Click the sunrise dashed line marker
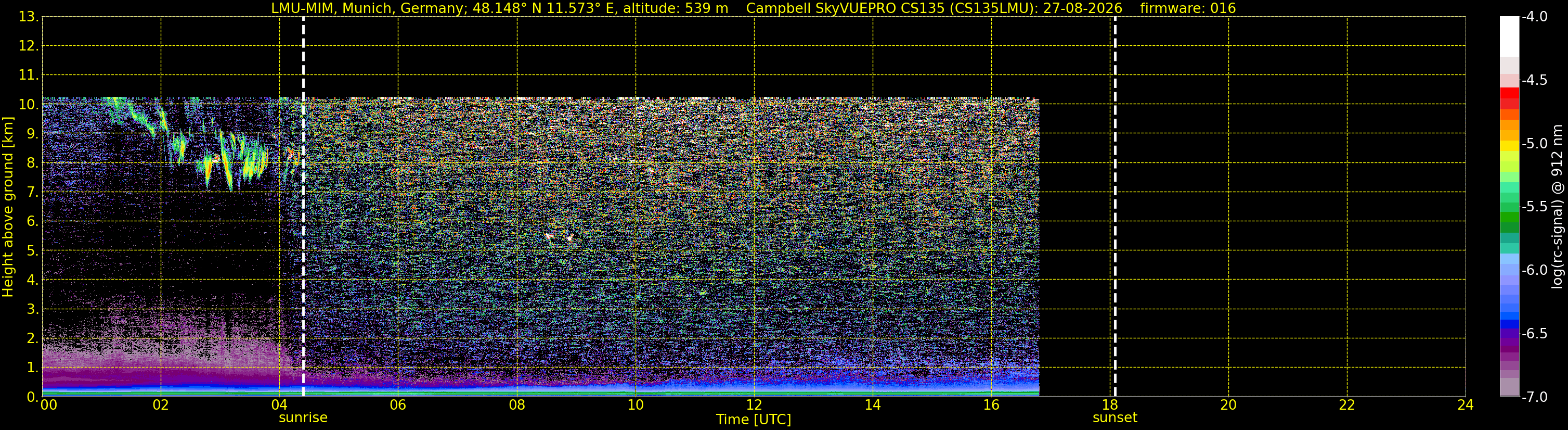The width and height of the screenshot is (1568, 430). (x=303, y=207)
